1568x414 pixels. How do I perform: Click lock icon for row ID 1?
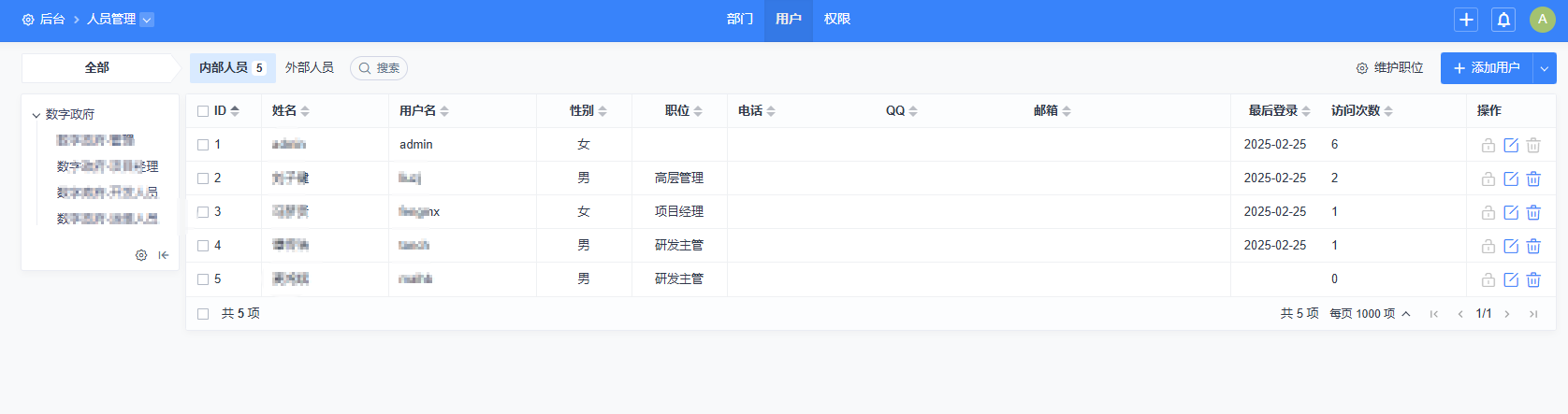click(x=1488, y=145)
